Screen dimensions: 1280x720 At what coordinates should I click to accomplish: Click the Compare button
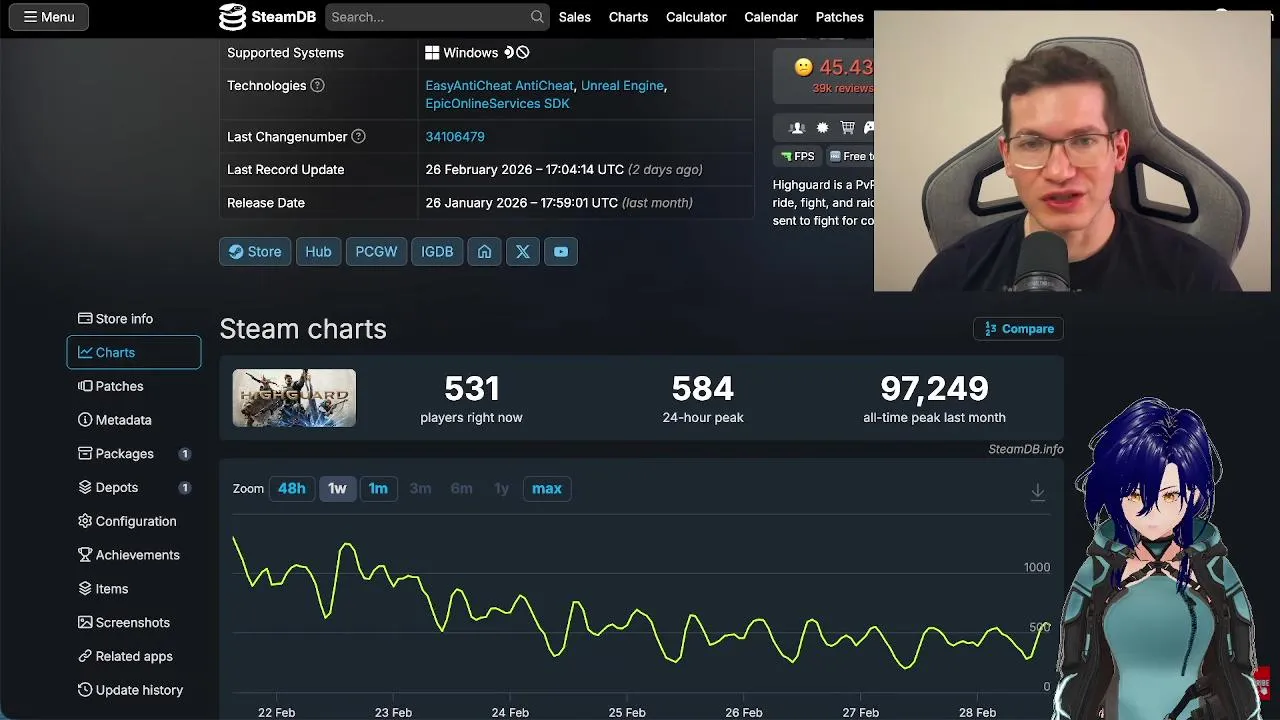pos(1019,329)
